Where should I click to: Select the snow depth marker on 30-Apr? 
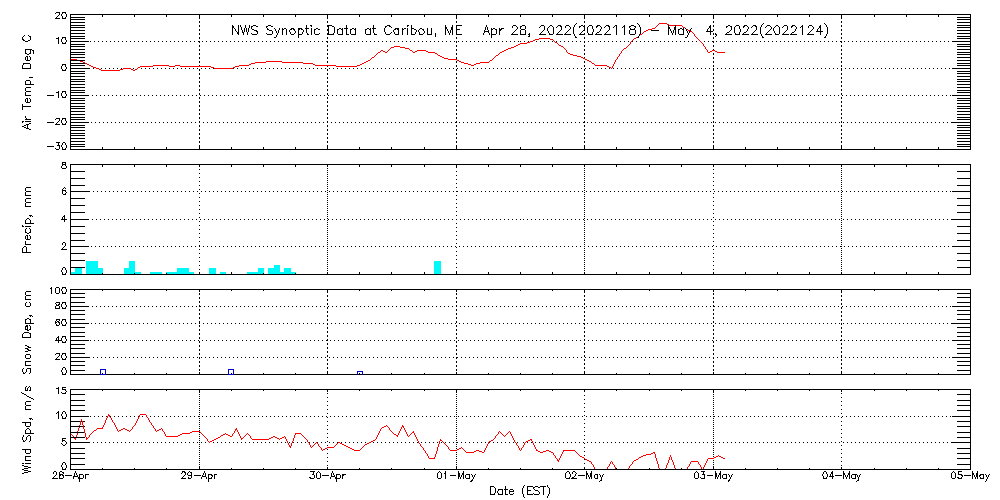[x=360, y=372]
